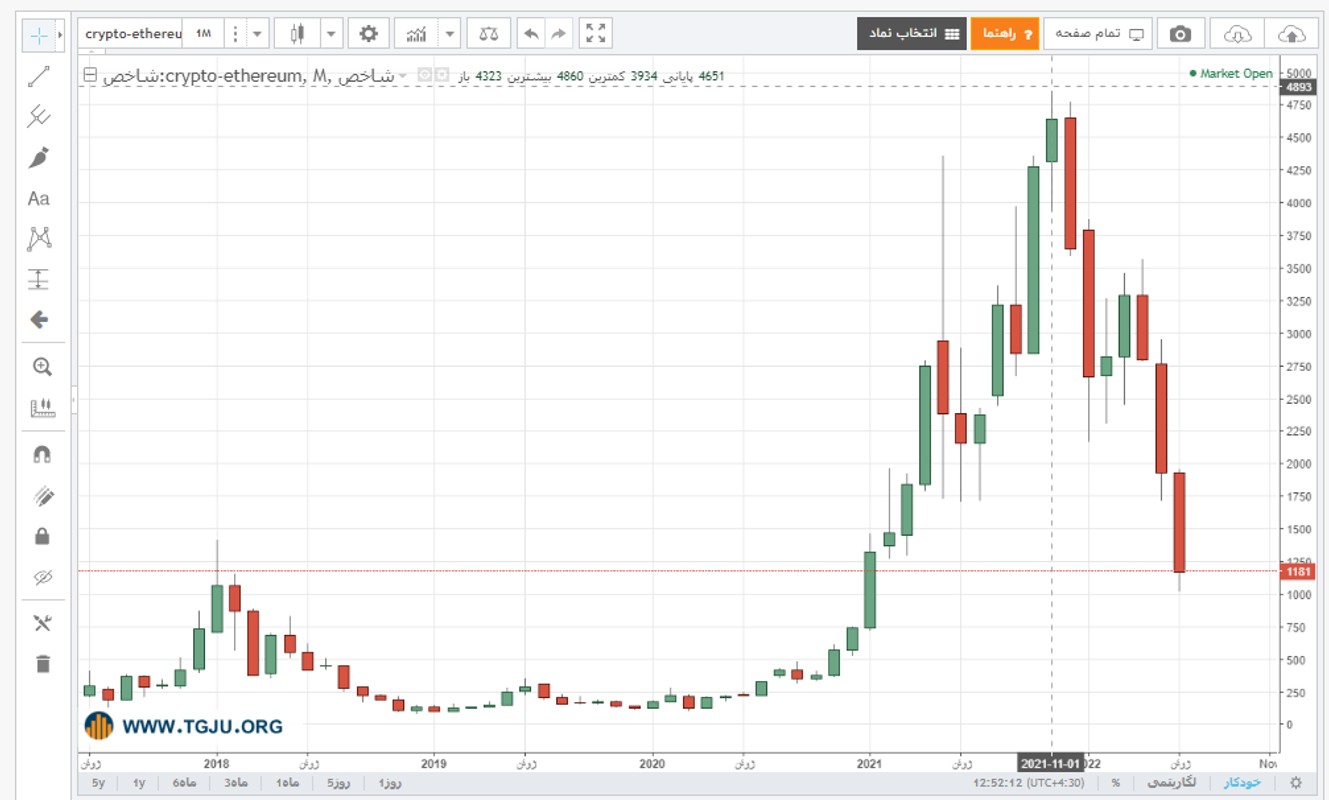Image resolution: width=1329 pixels, height=800 pixels.
Task: Select the ruler measure tool
Action: [42, 407]
